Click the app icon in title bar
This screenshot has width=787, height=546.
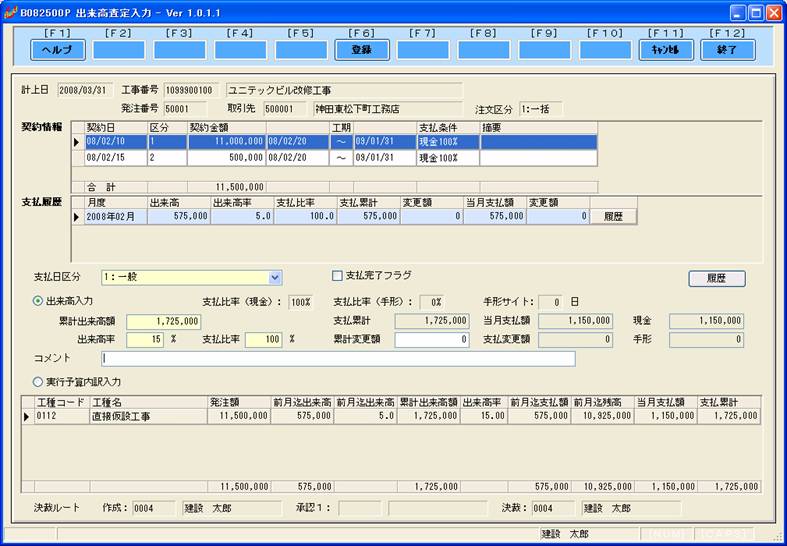12,12
